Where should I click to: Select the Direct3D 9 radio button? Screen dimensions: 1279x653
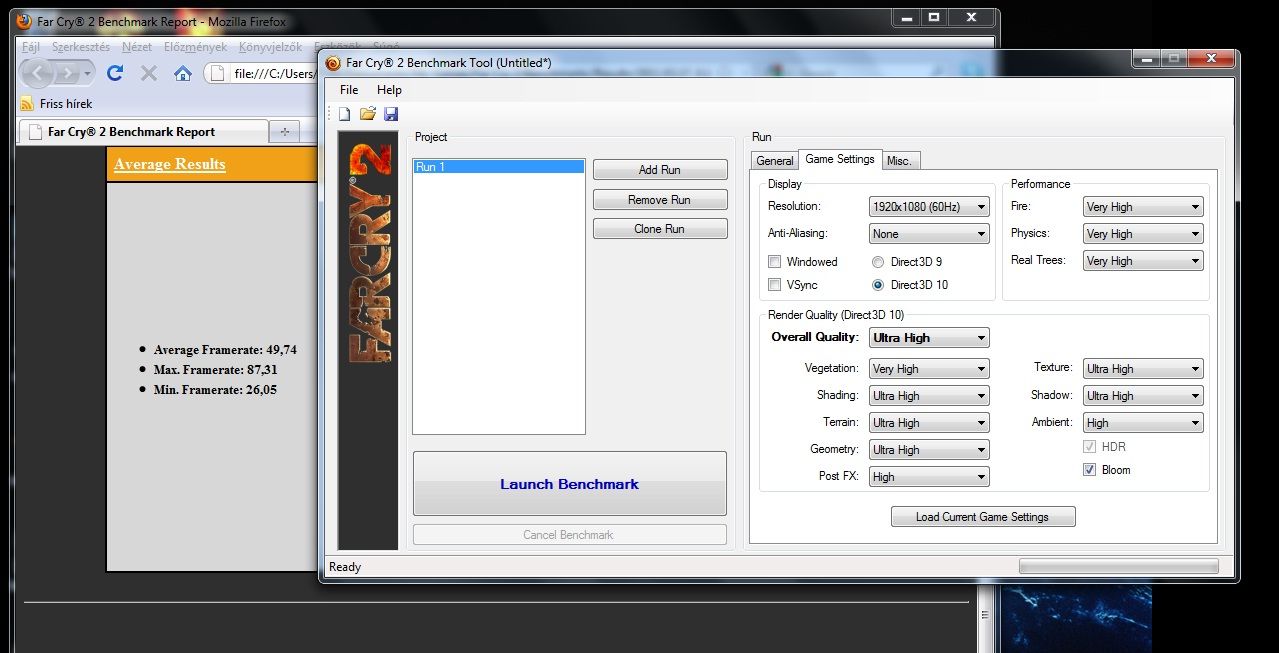click(x=878, y=262)
